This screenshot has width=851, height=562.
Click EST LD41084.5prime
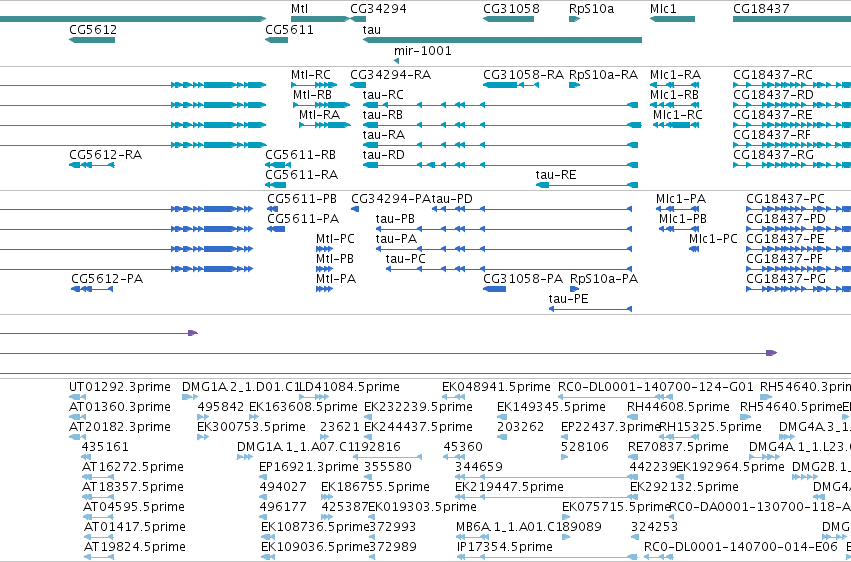(x=350, y=387)
